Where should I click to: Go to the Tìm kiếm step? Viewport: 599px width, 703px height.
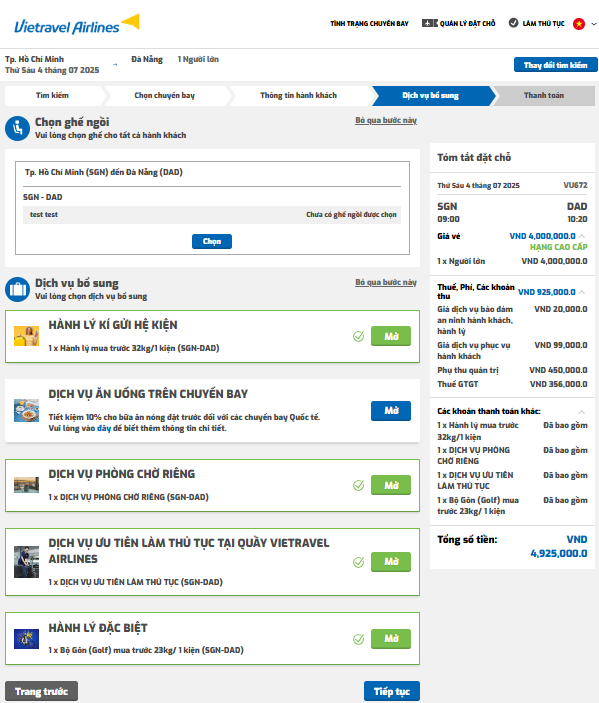point(53,95)
